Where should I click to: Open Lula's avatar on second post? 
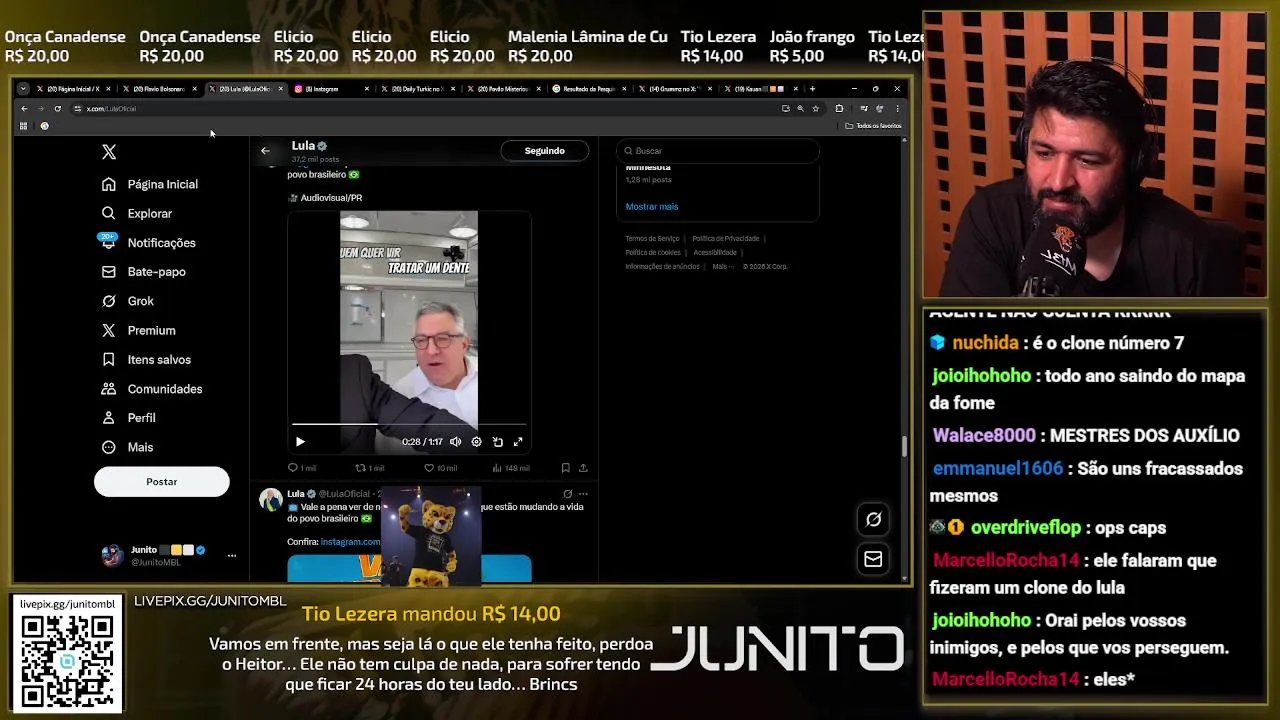[x=271, y=500]
